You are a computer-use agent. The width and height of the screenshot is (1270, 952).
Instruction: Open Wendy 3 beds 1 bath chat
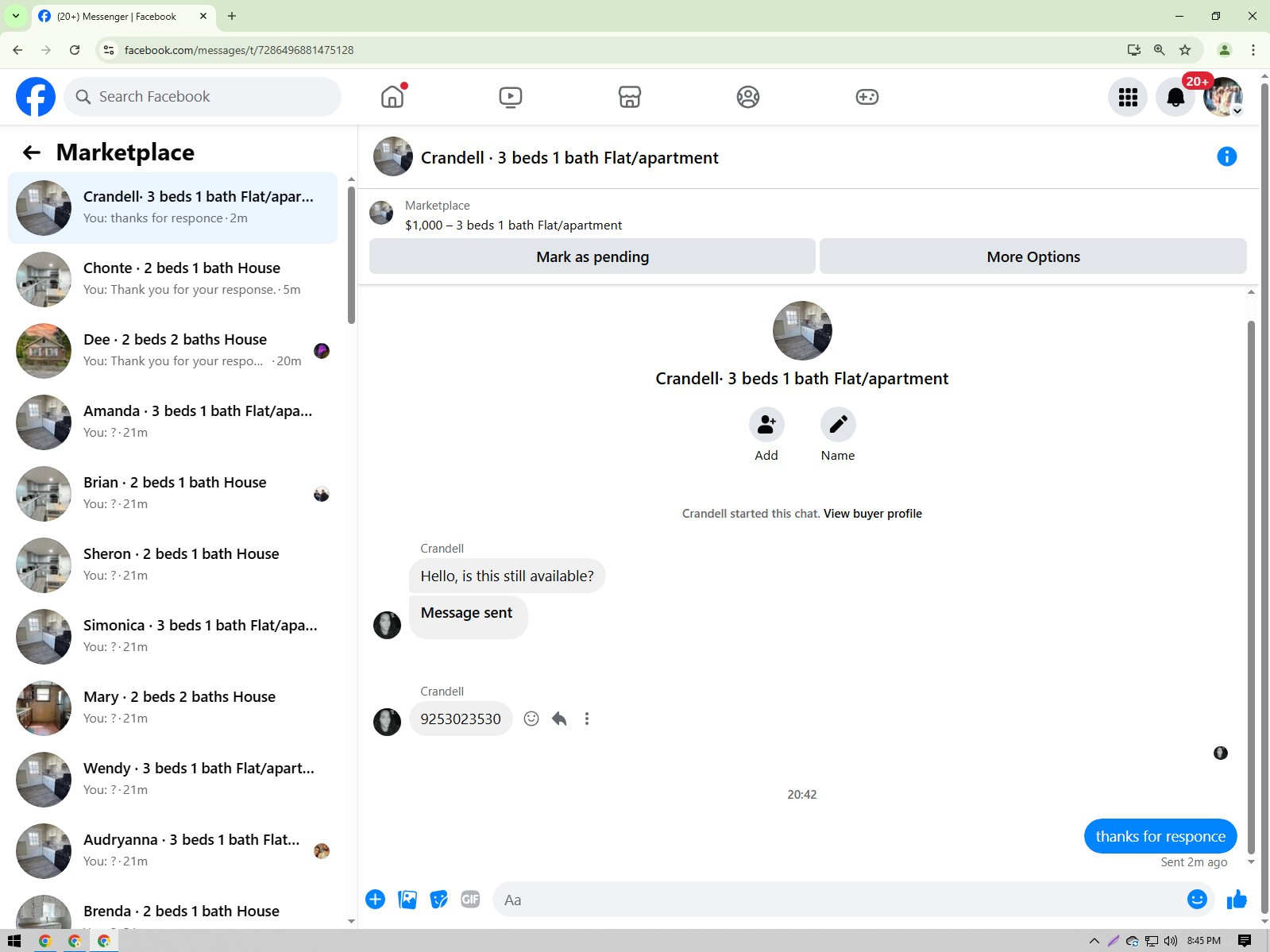point(172,780)
